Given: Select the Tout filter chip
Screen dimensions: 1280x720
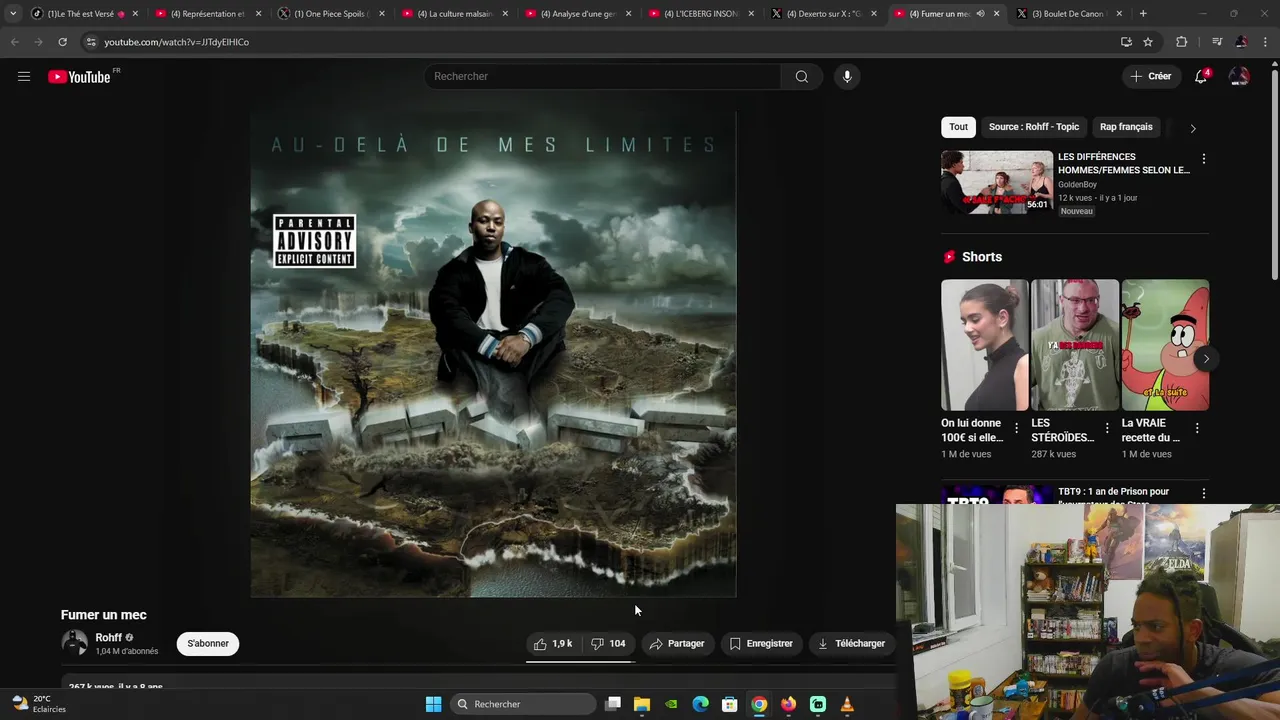Looking at the screenshot, I should (x=958, y=127).
